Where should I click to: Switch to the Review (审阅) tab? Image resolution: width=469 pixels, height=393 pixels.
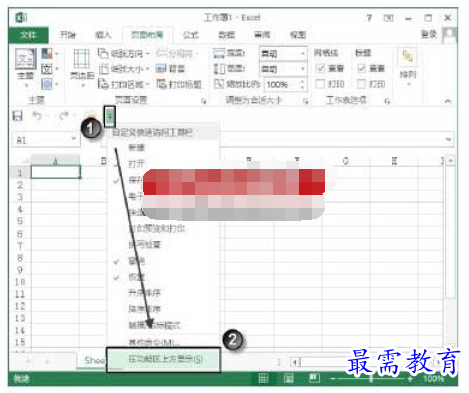point(262,35)
